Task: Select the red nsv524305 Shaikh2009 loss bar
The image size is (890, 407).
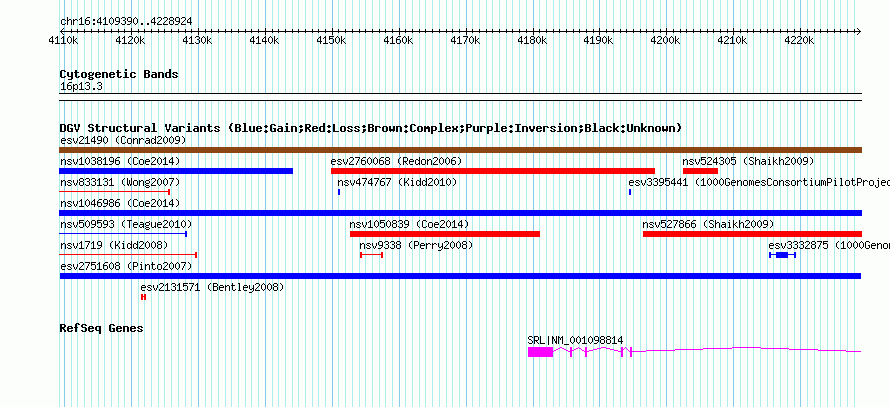Action: click(x=700, y=171)
